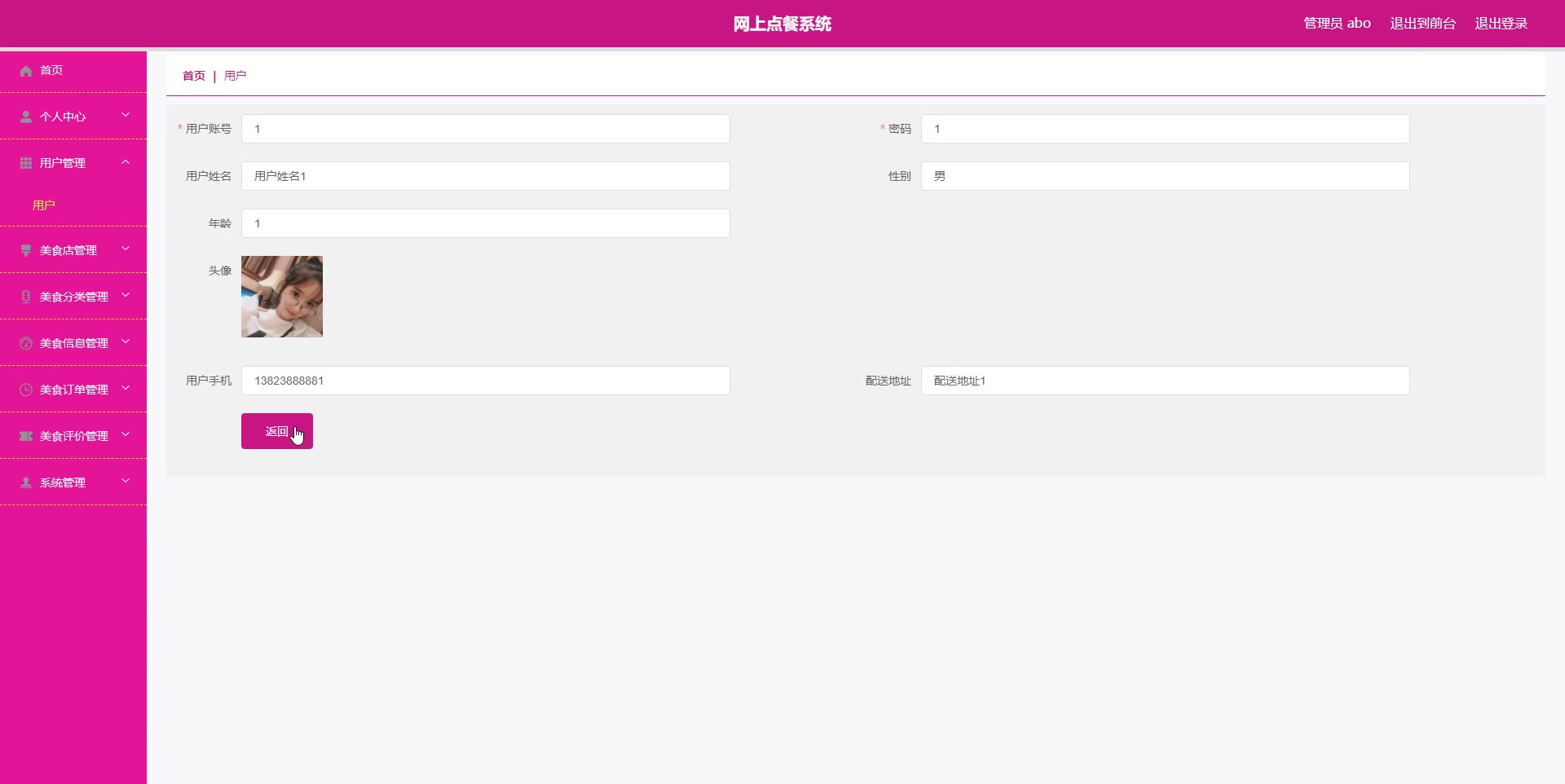Image resolution: width=1565 pixels, height=784 pixels.
Task: Expand the 美食评价管理 chevron
Action: tap(126, 435)
